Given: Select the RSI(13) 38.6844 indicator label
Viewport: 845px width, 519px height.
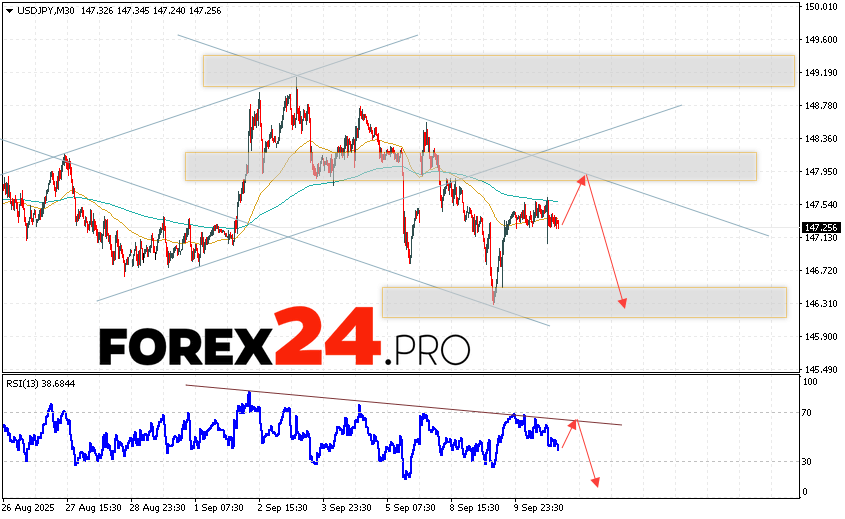Looking at the screenshot, I should pos(40,384).
